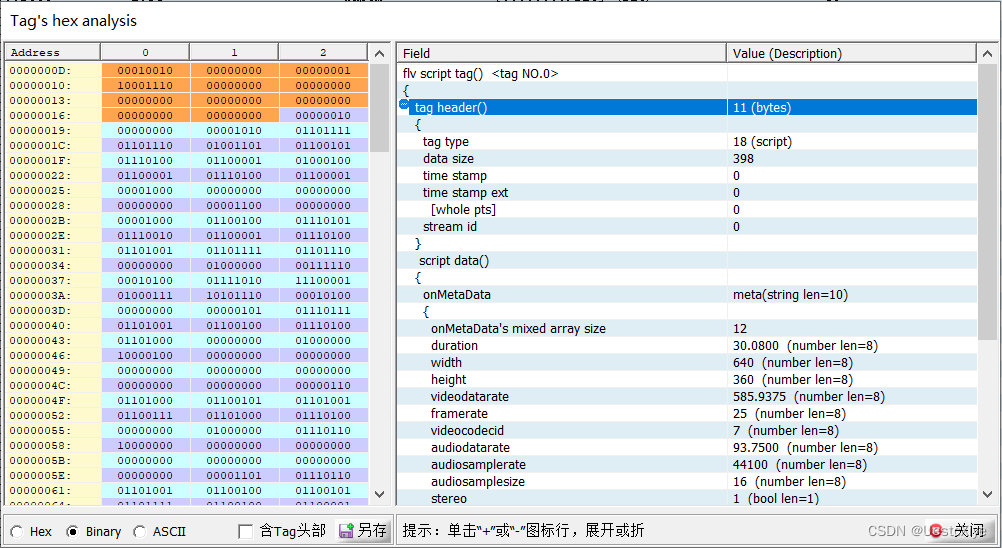Click the hex table column 1 header
The image size is (1002, 548).
234,52
